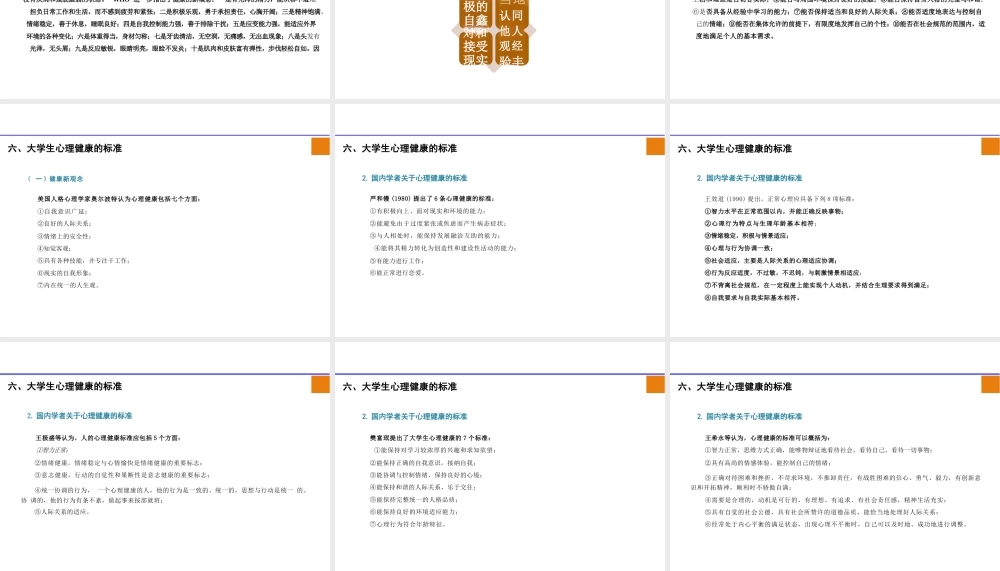Click the line '严和锓（1980）提出了6条心理健康的标准'

[432, 198]
